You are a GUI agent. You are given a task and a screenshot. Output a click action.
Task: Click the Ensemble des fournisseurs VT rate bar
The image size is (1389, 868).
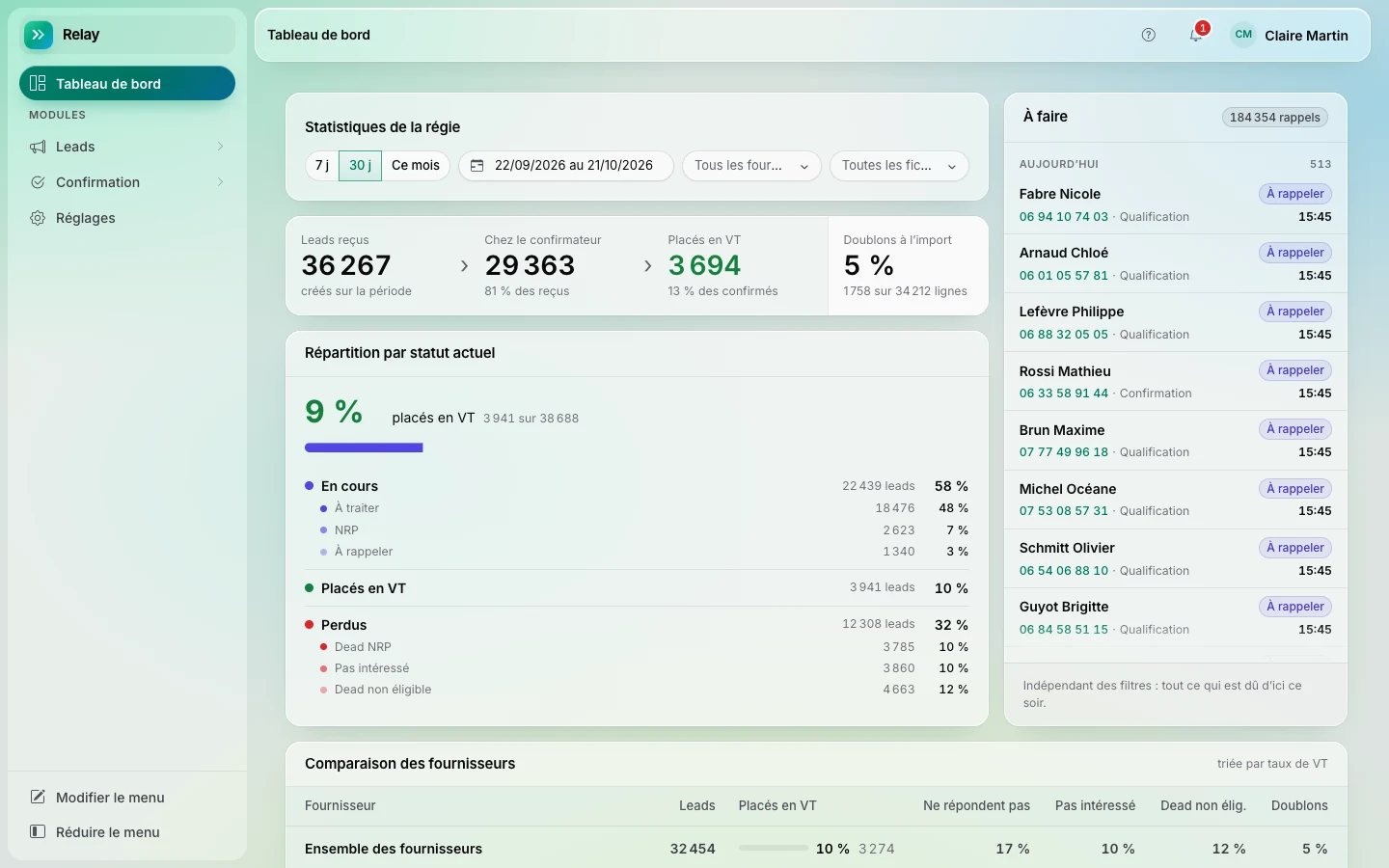point(773,849)
